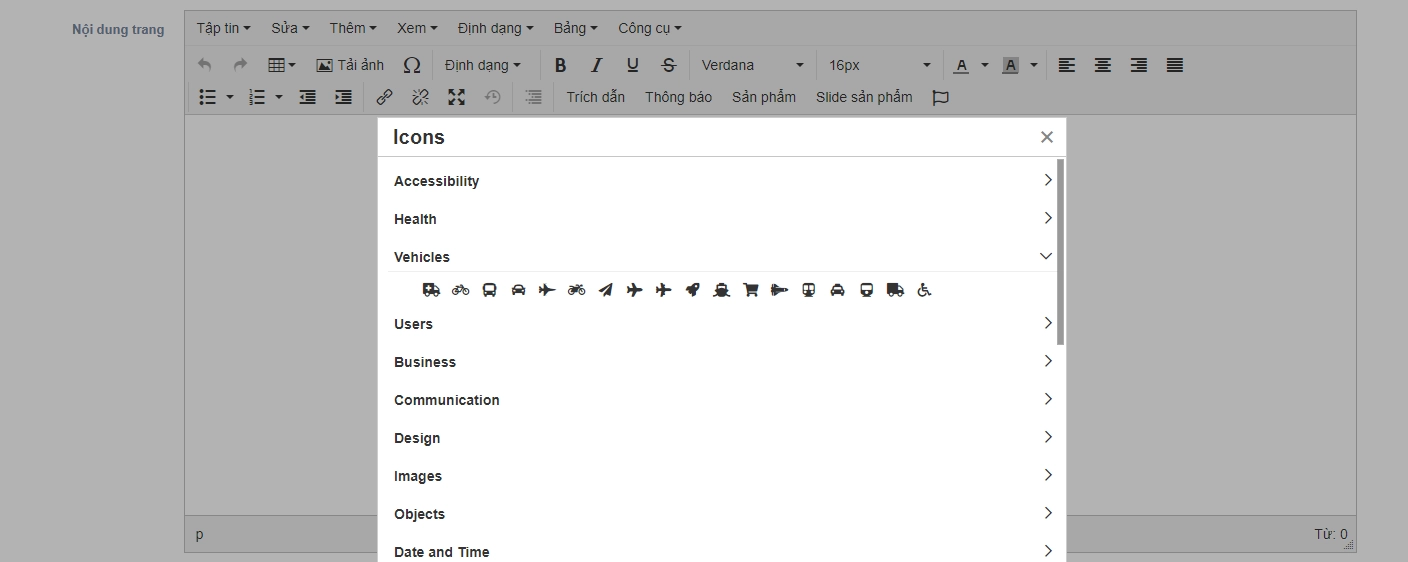Image resolution: width=1408 pixels, height=562 pixels.
Task: Pick the bicycle icon
Action: pyautogui.click(x=460, y=290)
